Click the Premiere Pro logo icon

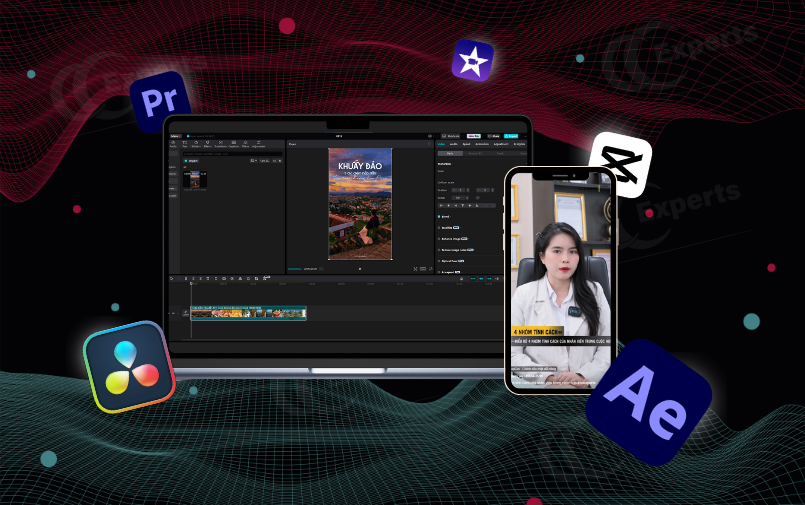pos(159,102)
